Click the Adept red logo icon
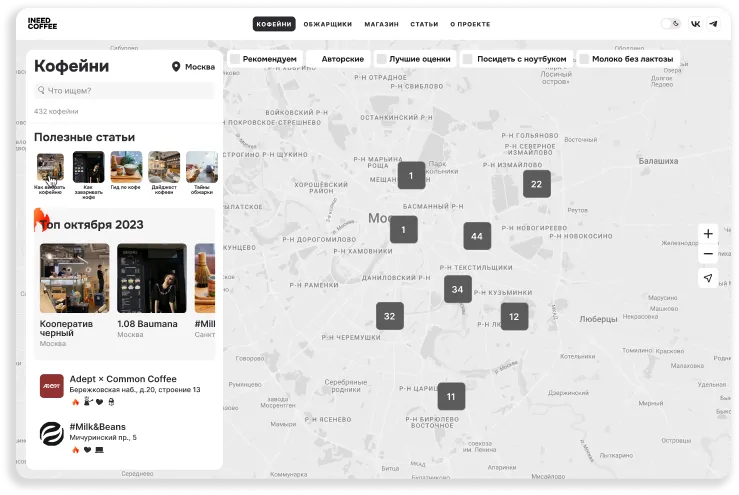 click(x=51, y=386)
